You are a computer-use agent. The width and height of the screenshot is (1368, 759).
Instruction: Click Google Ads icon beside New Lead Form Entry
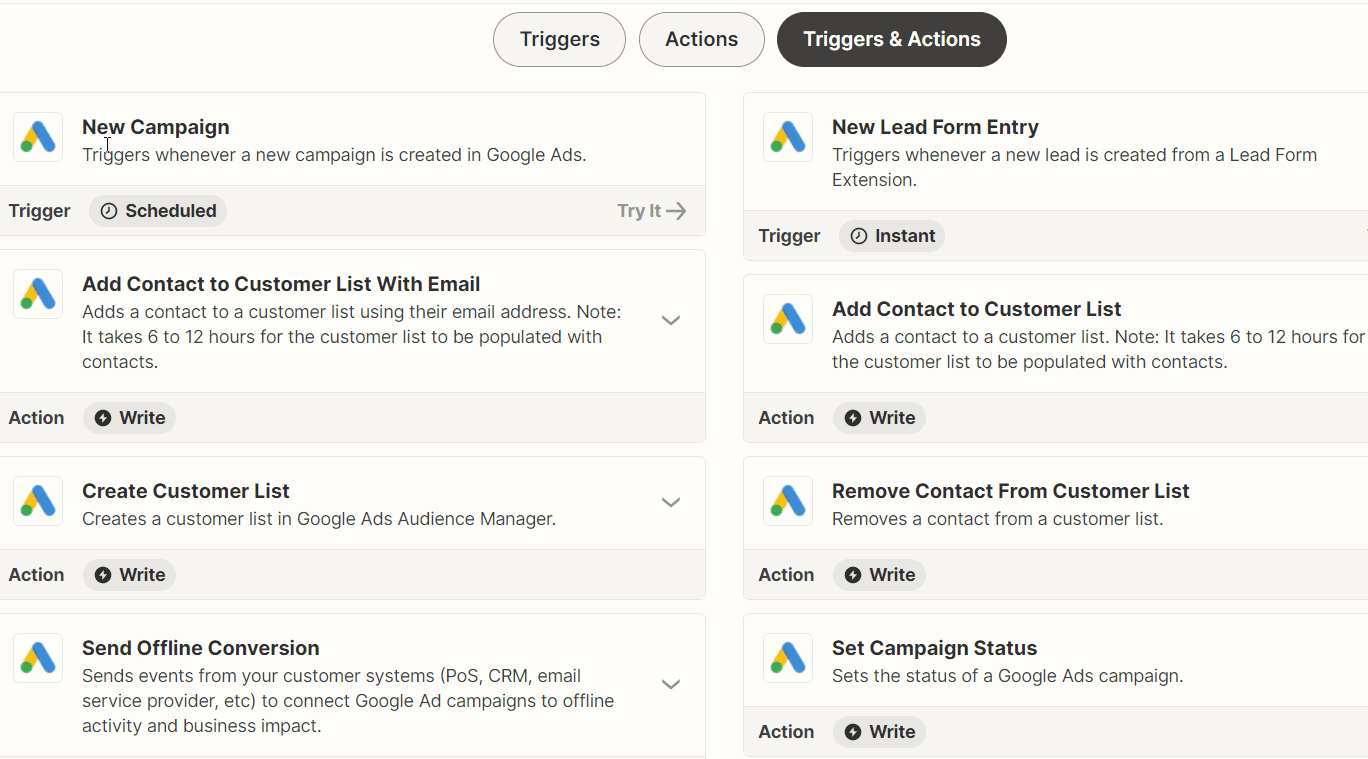tap(788, 137)
